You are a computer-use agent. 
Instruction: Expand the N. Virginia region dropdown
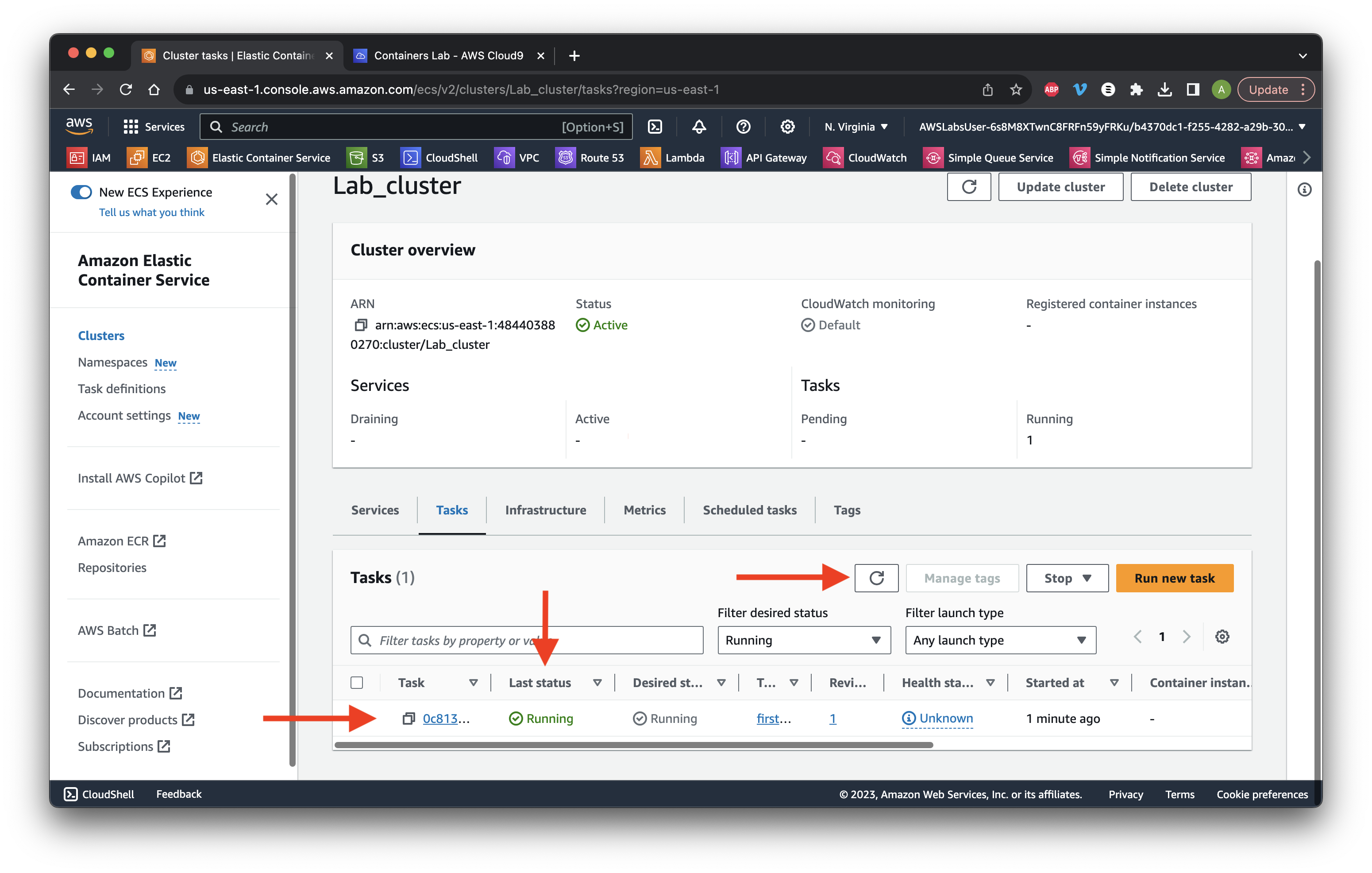(856, 127)
